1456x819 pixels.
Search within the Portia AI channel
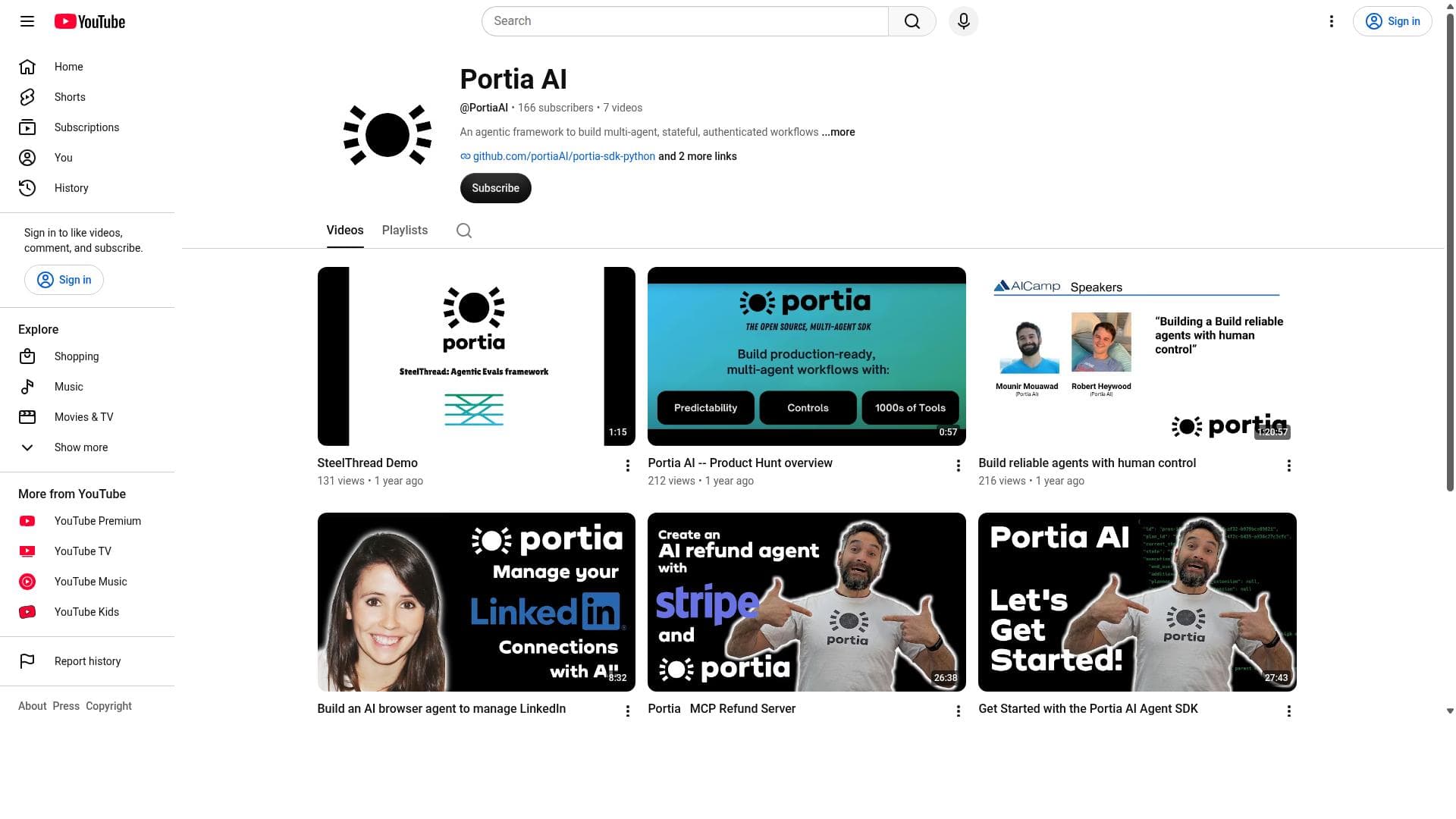point(464,231)
